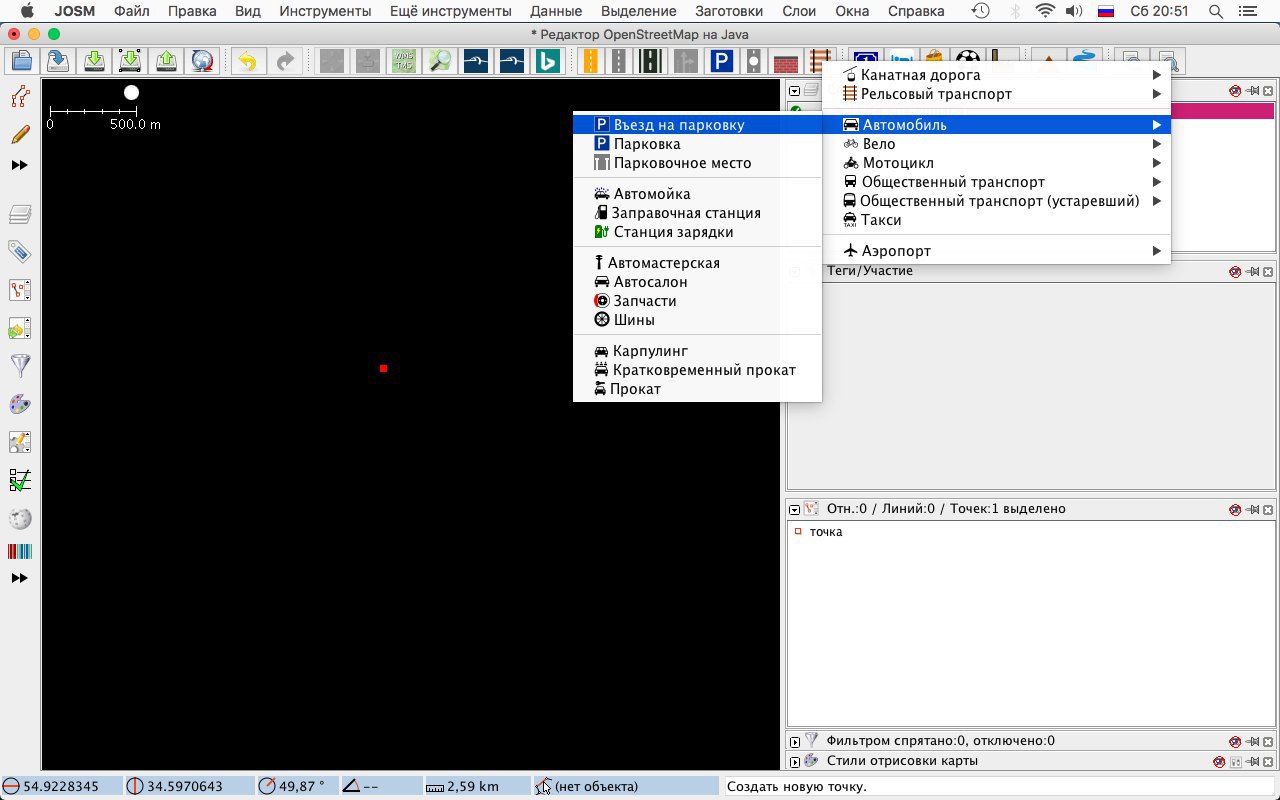Choose Заправочная станция preset
The height and width of the screenshot is (800, 1280).
[697, 213]
